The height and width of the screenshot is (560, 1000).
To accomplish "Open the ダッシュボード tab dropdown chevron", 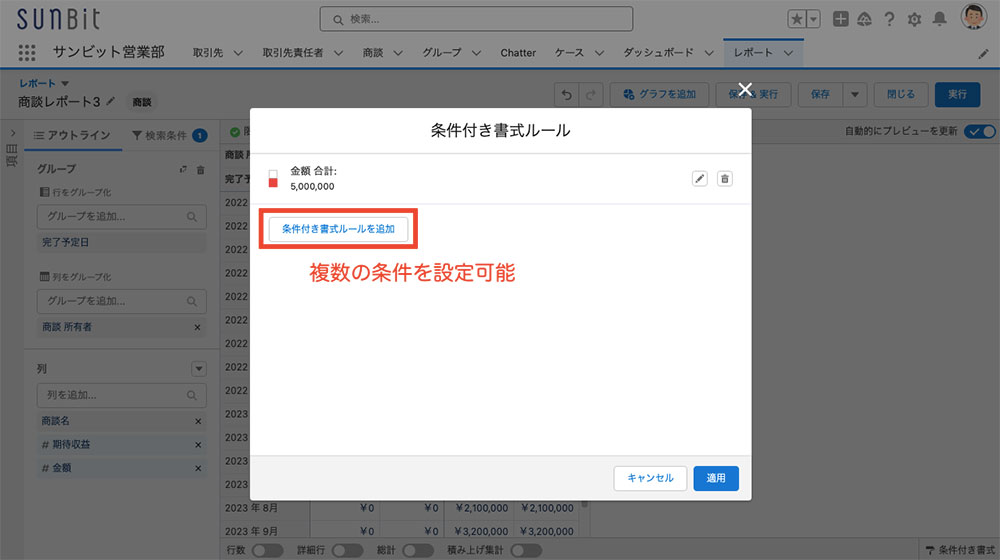I will (709, 53).
